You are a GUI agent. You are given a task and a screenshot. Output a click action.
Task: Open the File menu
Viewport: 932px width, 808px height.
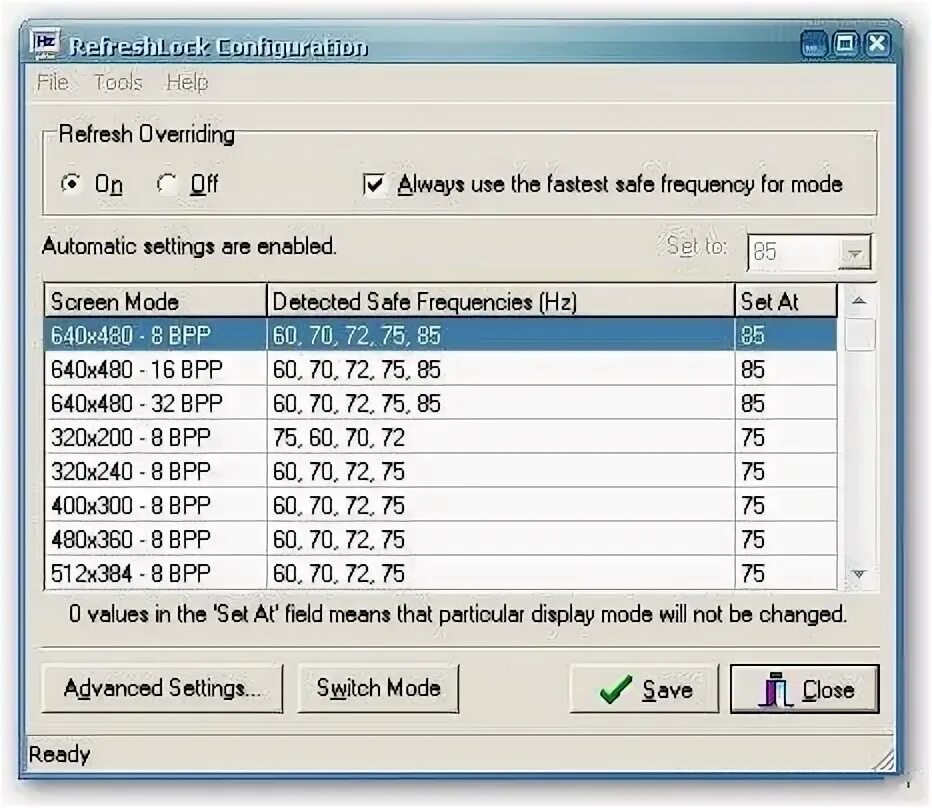point(52,82)
